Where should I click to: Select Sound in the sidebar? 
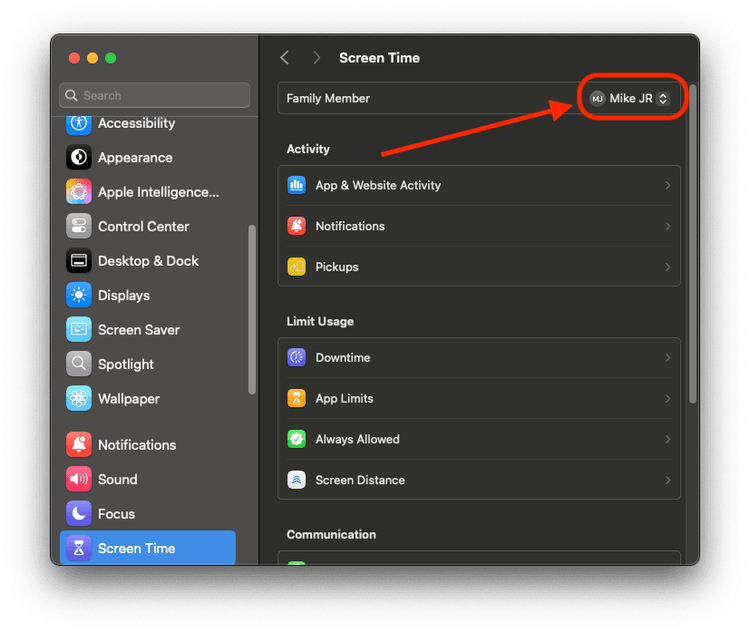coord(148,479)
